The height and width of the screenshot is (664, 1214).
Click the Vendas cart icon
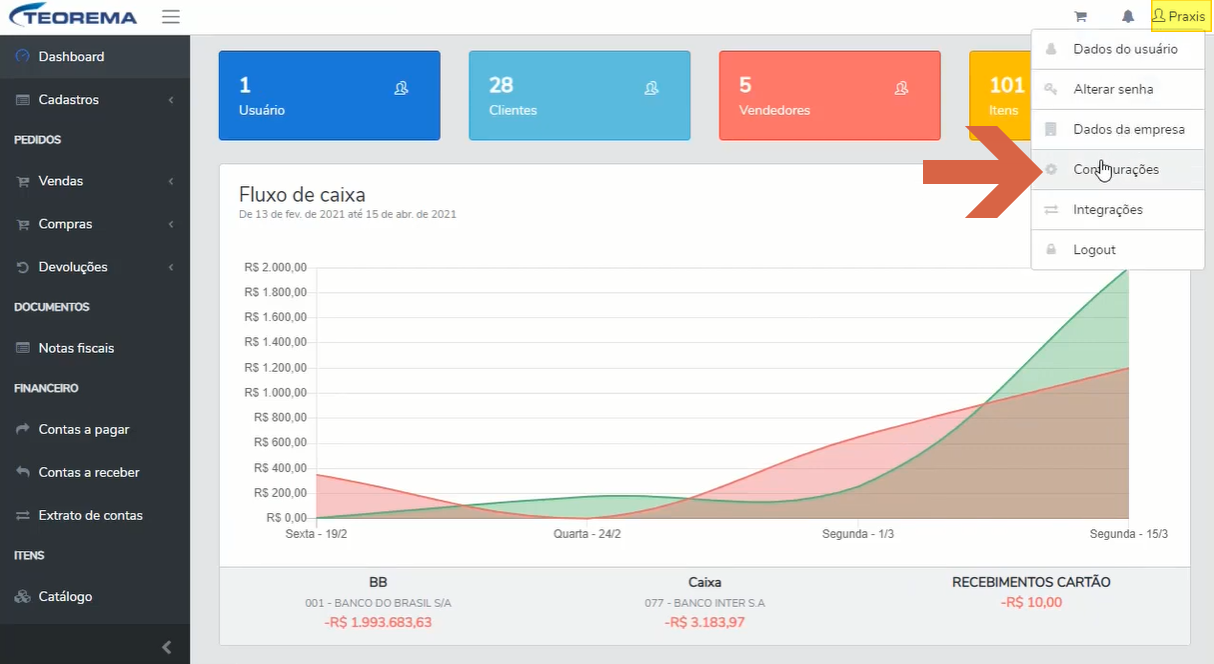point(22,182)
